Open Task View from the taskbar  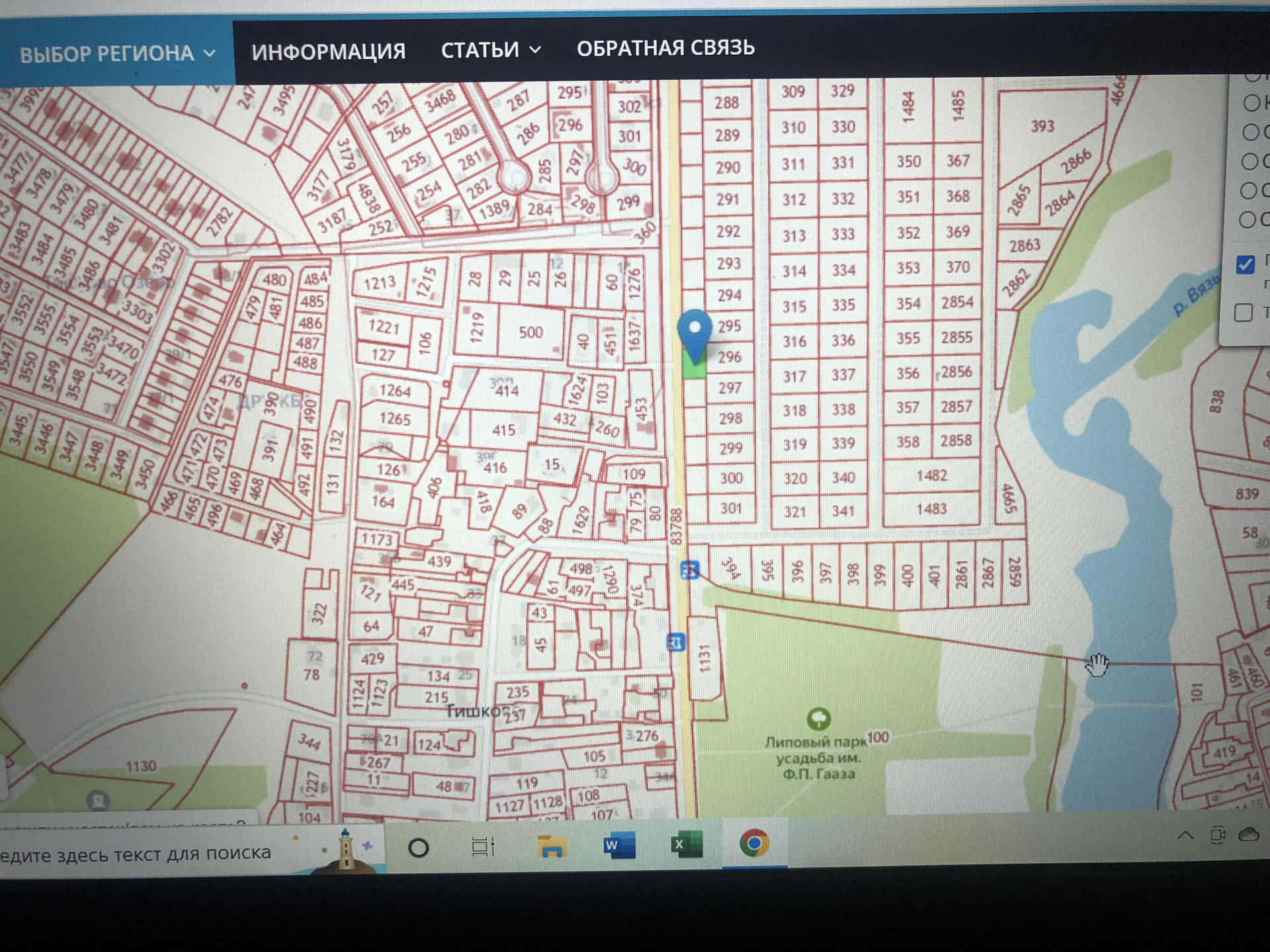click(483, 847)
